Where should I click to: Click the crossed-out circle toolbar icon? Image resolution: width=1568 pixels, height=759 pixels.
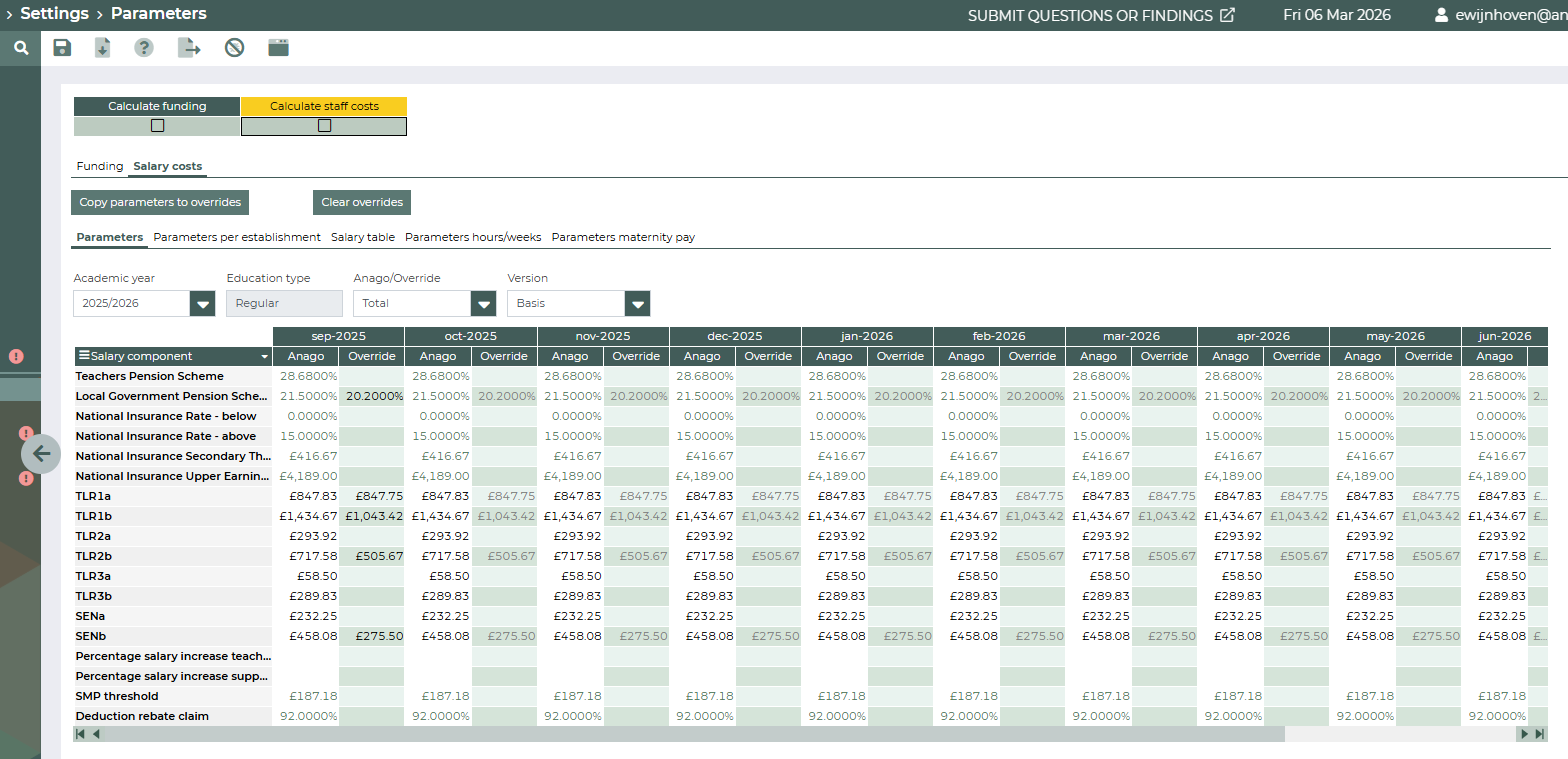(234, 48)
